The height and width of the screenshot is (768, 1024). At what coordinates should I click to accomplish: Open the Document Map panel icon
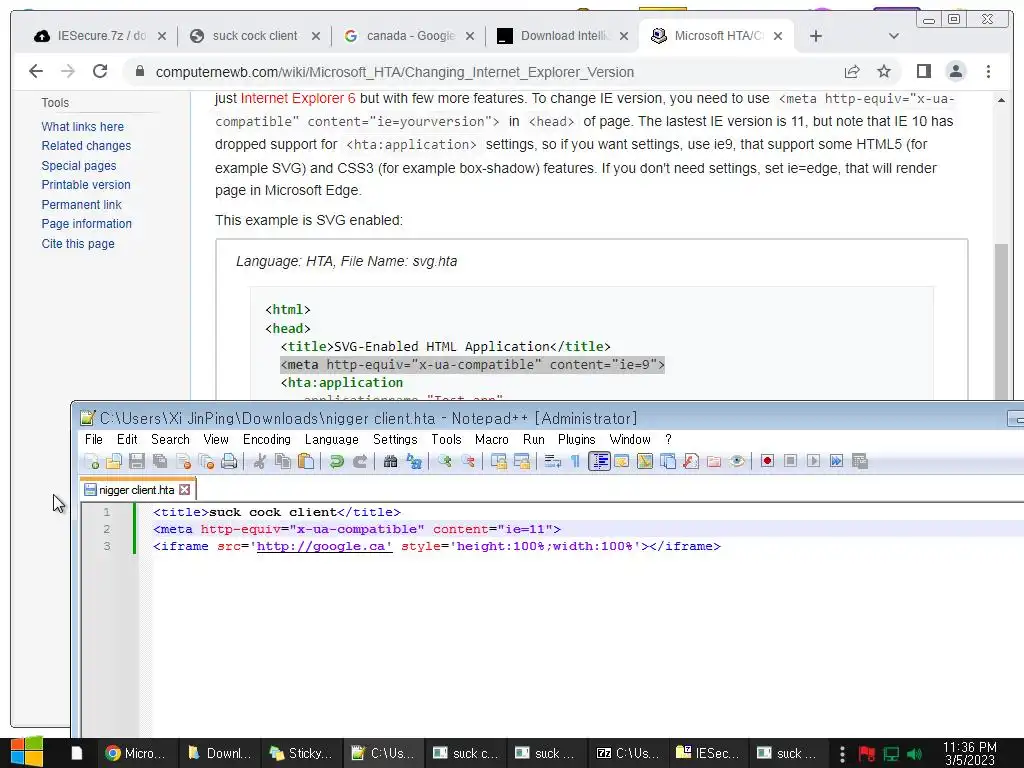(x=645, y=462)
